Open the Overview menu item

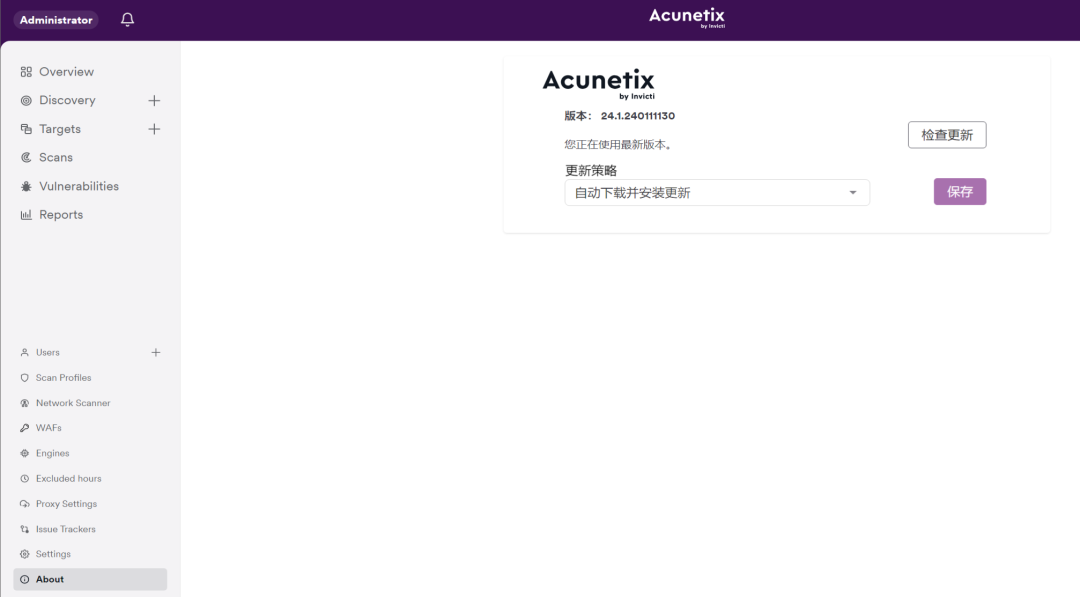click(66, 72)
